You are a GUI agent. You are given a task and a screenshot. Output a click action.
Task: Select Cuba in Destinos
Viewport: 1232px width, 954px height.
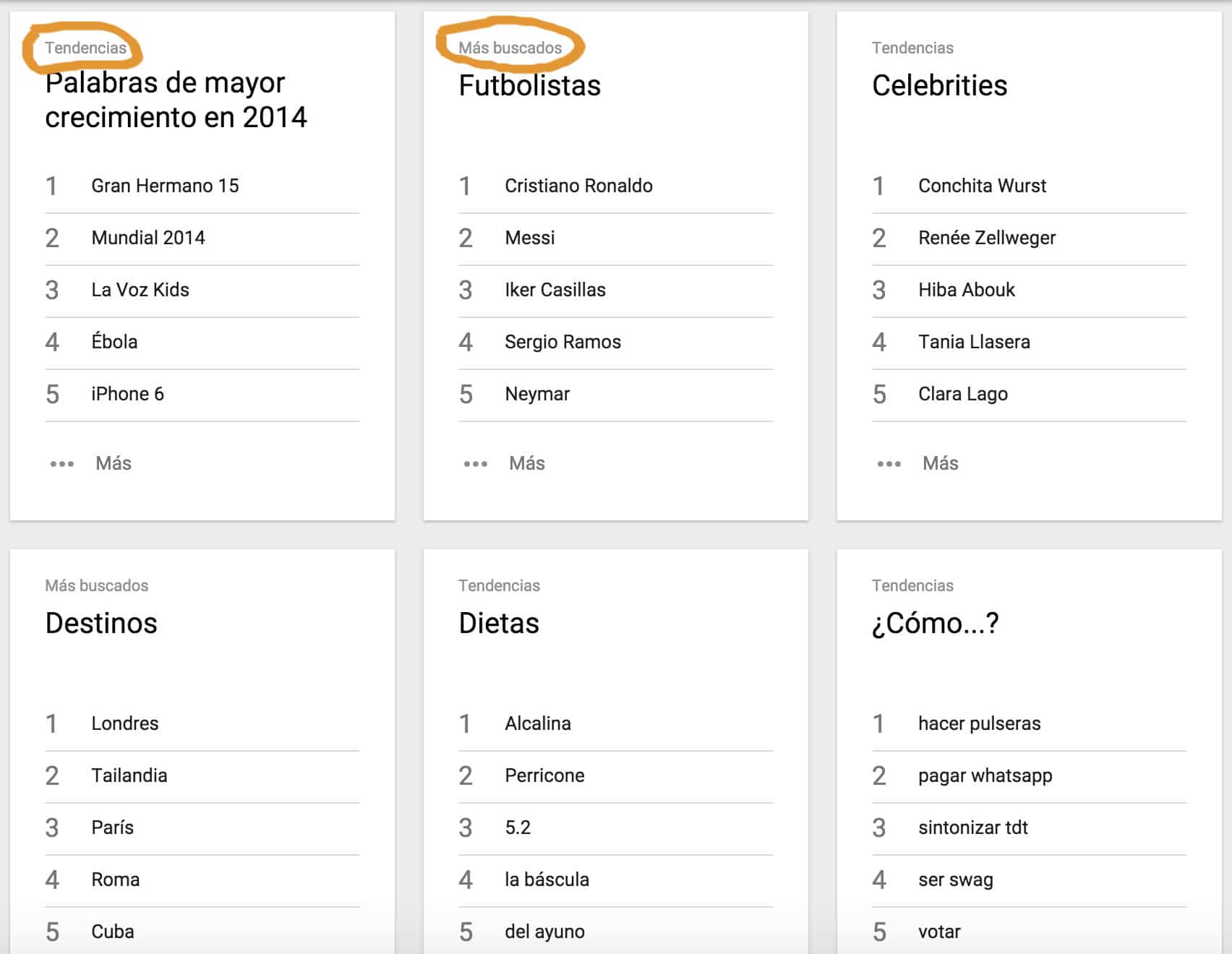pyautogui.click(x=113, y=932)
